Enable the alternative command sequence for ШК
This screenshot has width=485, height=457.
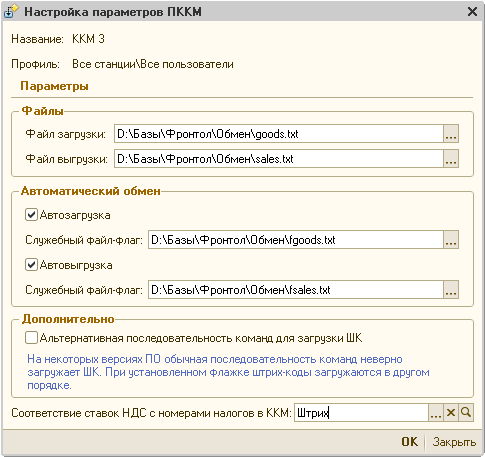point(31,338)
